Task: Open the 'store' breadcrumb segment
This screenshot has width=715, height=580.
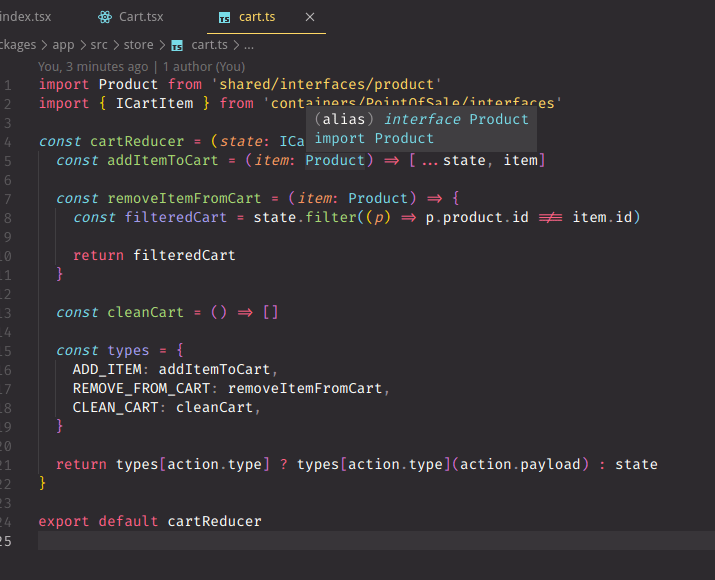Action: click(139, 45)
